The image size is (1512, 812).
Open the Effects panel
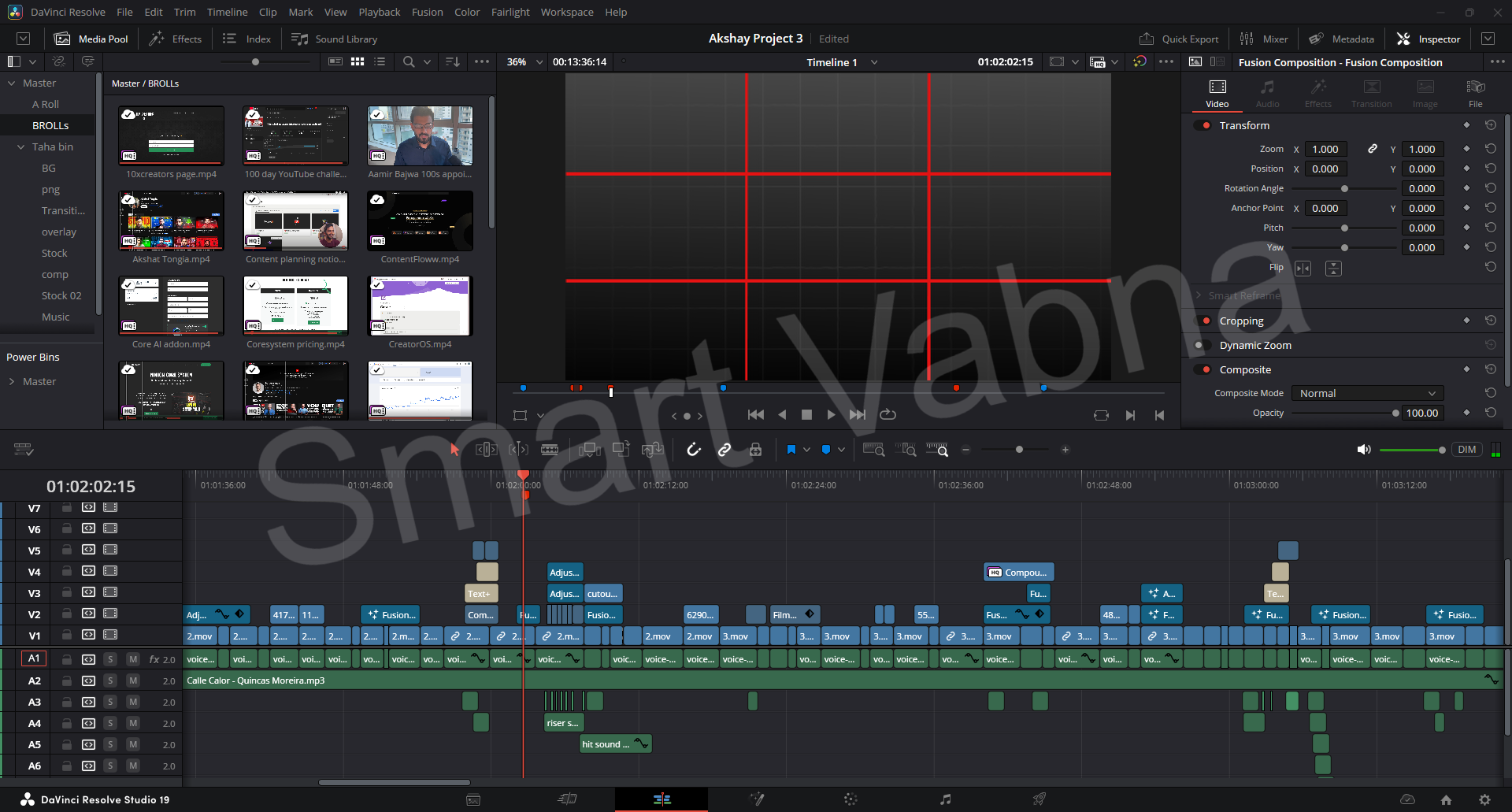[176, 39]
